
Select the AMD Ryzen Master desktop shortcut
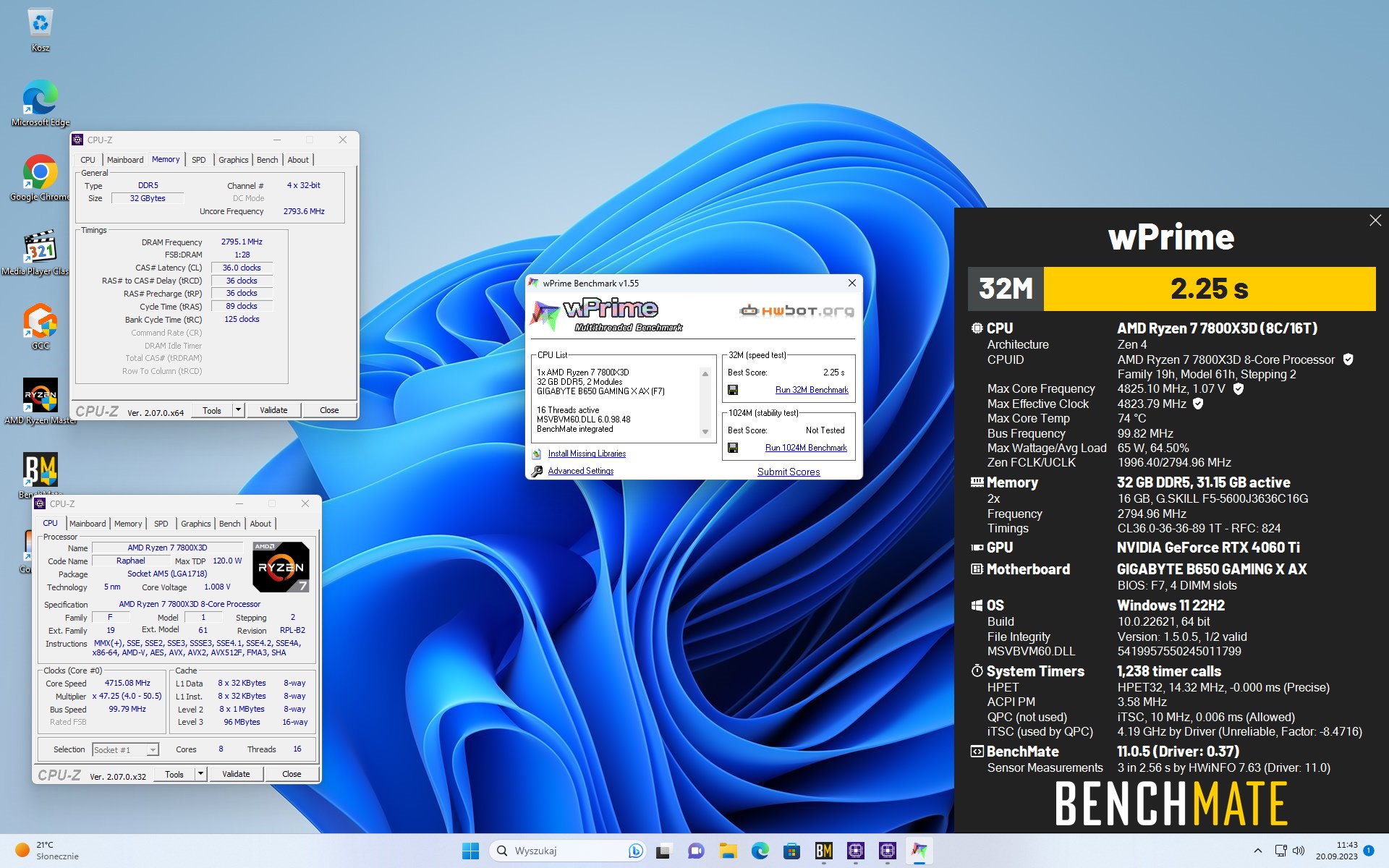[x=41, y=401]
